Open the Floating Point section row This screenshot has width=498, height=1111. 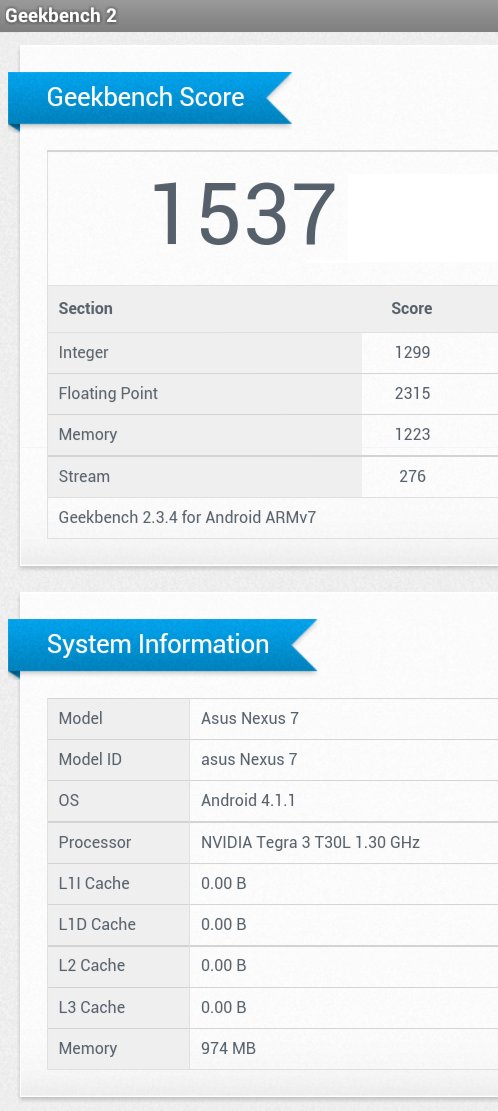[273, 394]
